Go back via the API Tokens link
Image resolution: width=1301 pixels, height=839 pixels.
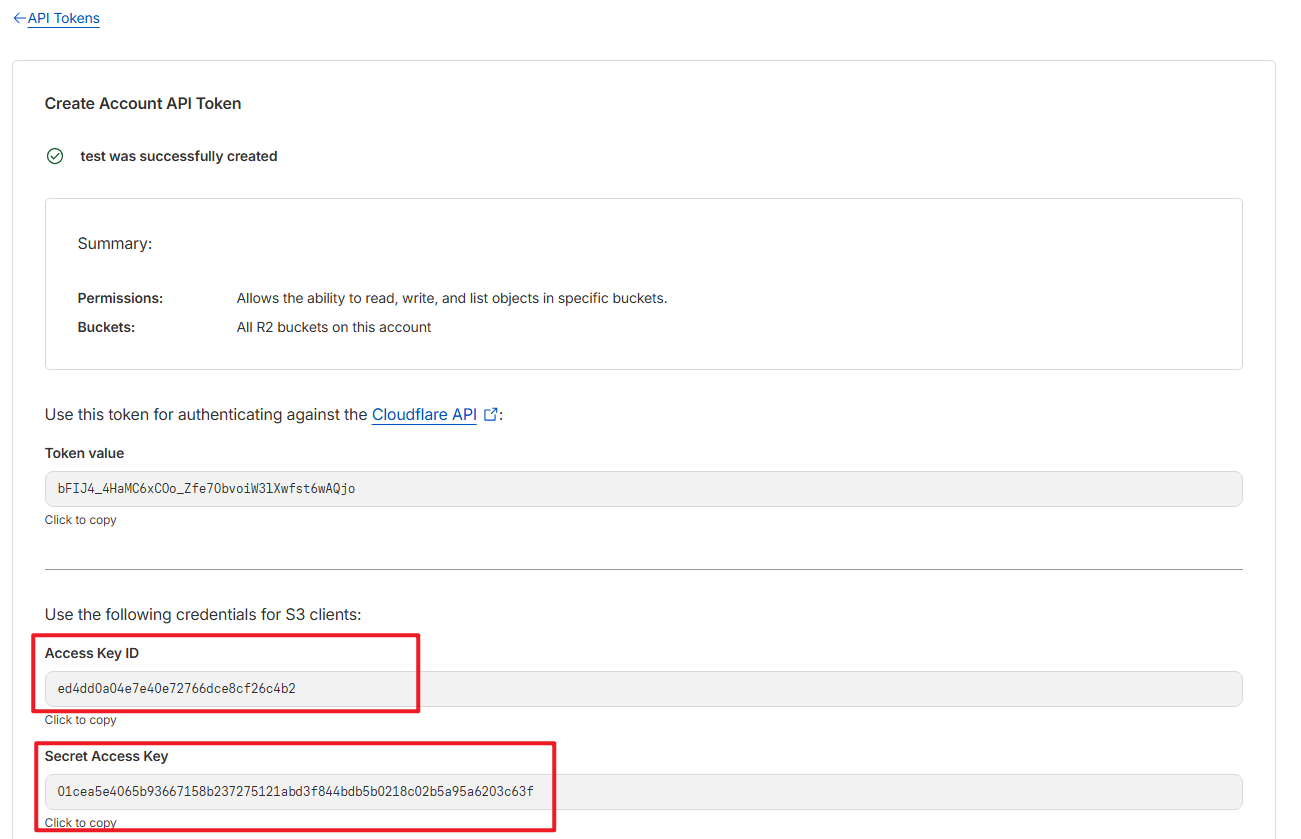tap(64, 18)
